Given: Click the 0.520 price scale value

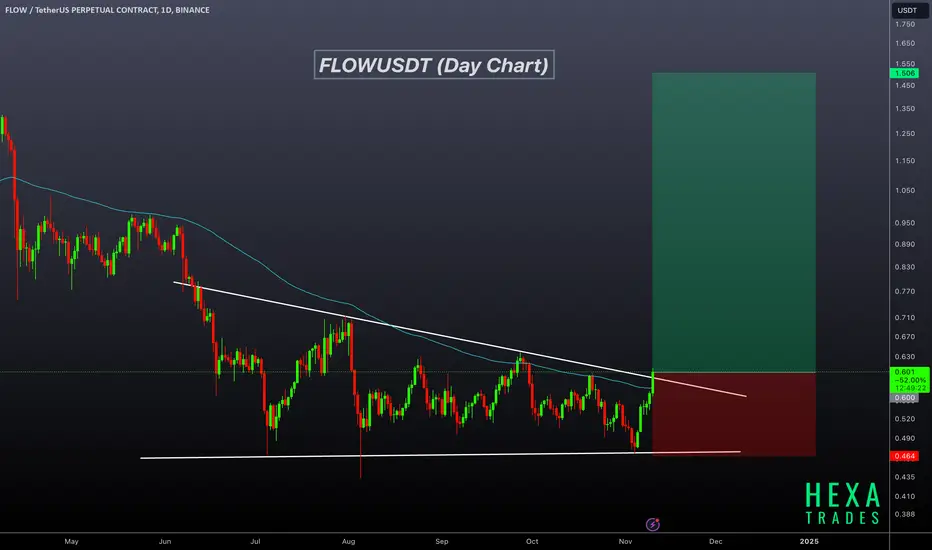Looking at the screenshot, I should pos(905,419).
